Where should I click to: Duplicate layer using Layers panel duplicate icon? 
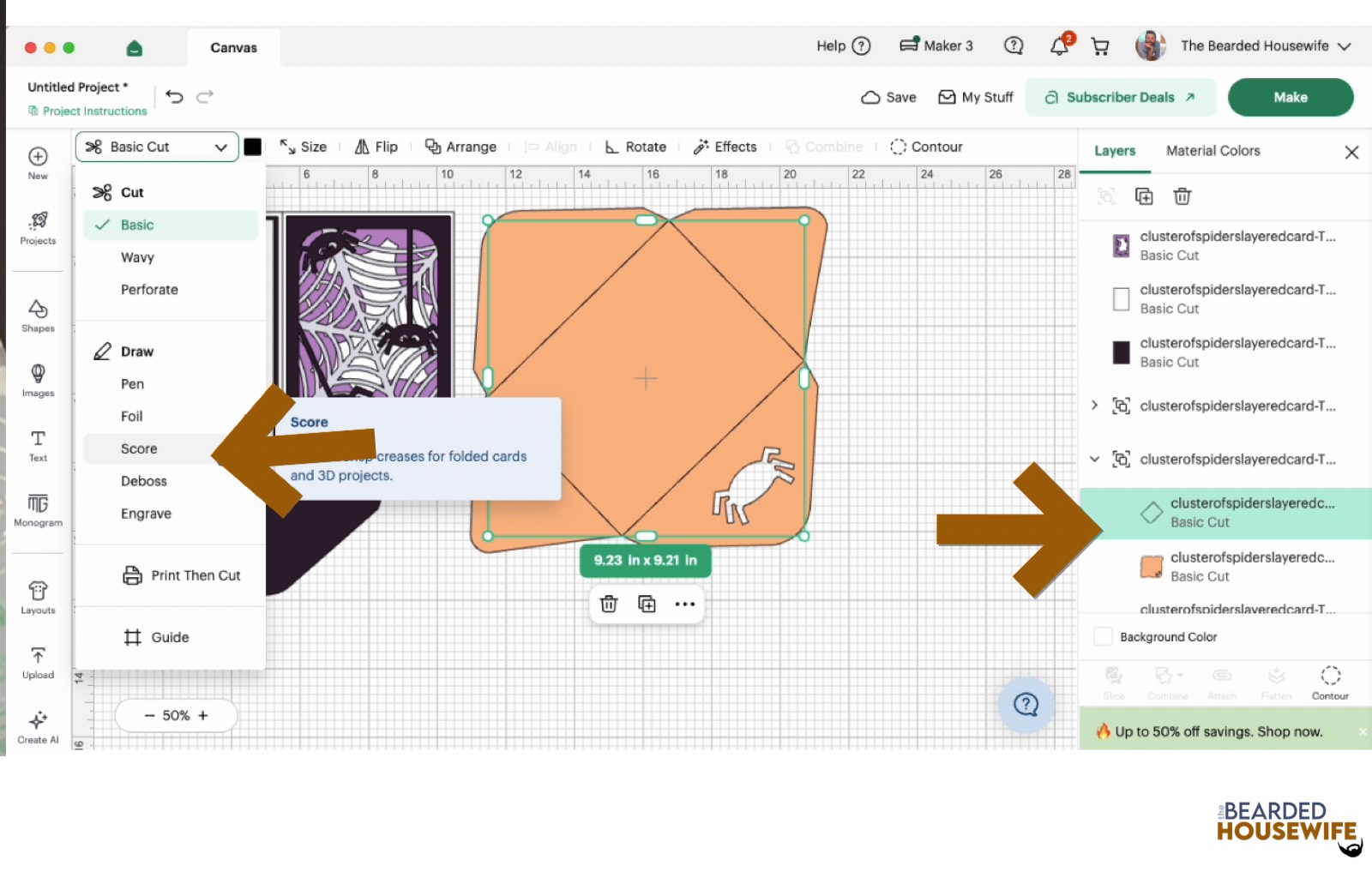click(1144, 196)
